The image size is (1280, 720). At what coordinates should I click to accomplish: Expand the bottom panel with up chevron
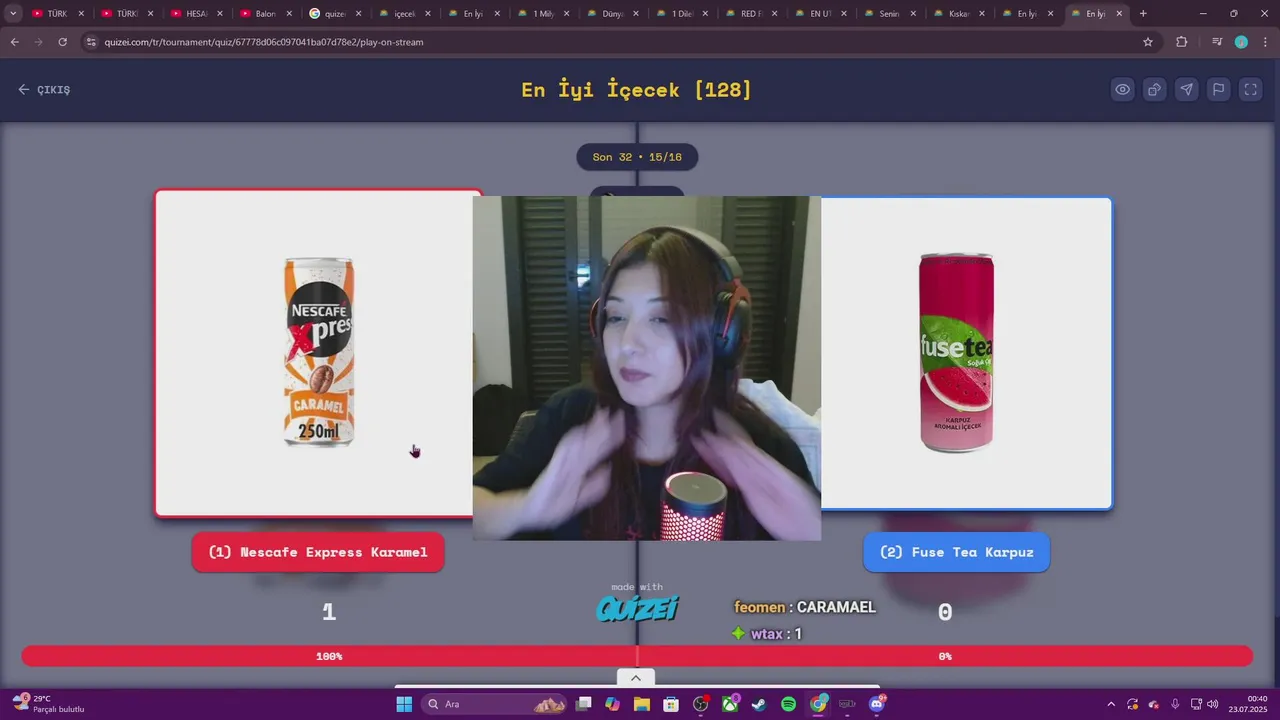pyautogui.click(x=635, y=678)
